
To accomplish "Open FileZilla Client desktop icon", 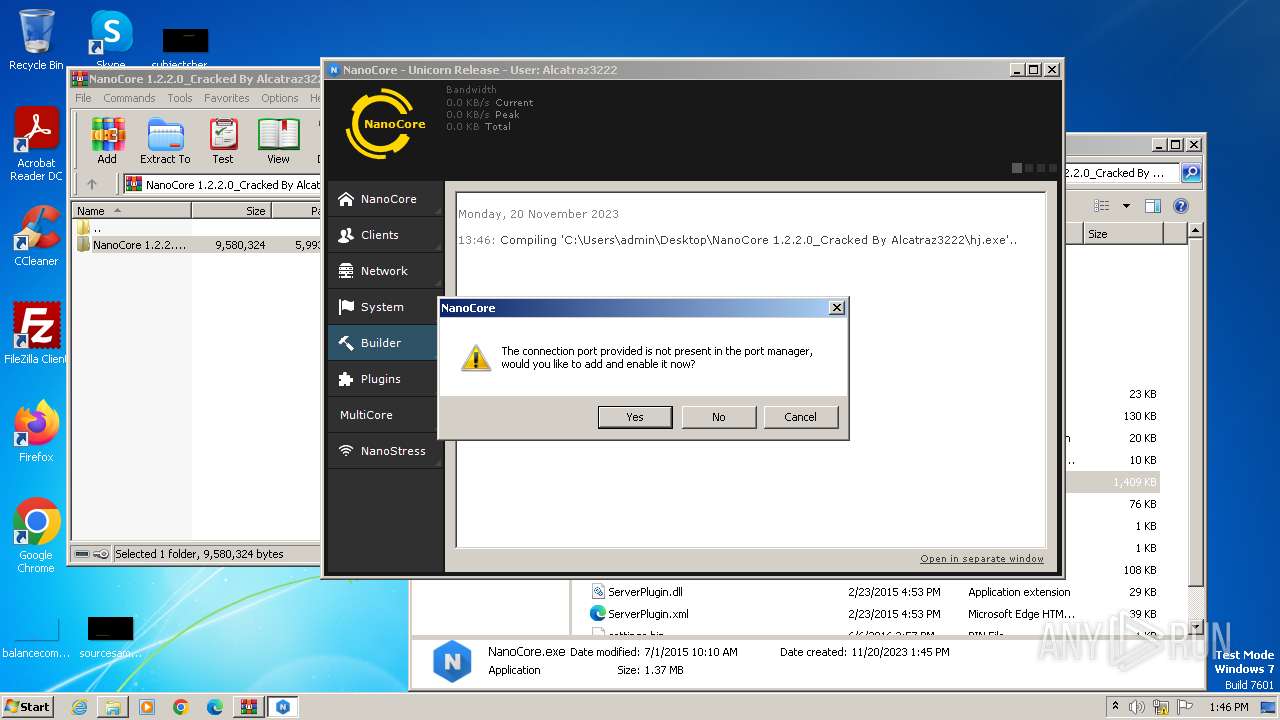I will [x=36, y=334].
